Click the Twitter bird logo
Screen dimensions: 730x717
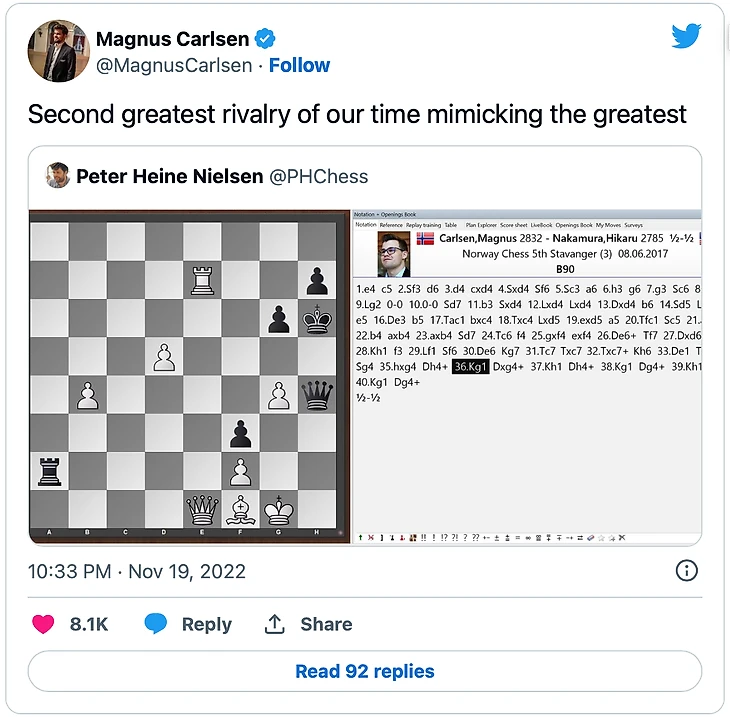[686, 36]
